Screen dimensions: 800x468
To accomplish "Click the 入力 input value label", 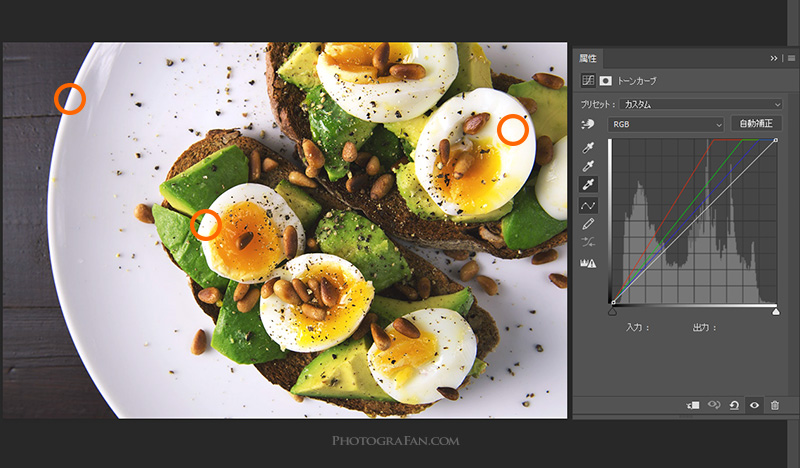I will [x=637, y=328].
